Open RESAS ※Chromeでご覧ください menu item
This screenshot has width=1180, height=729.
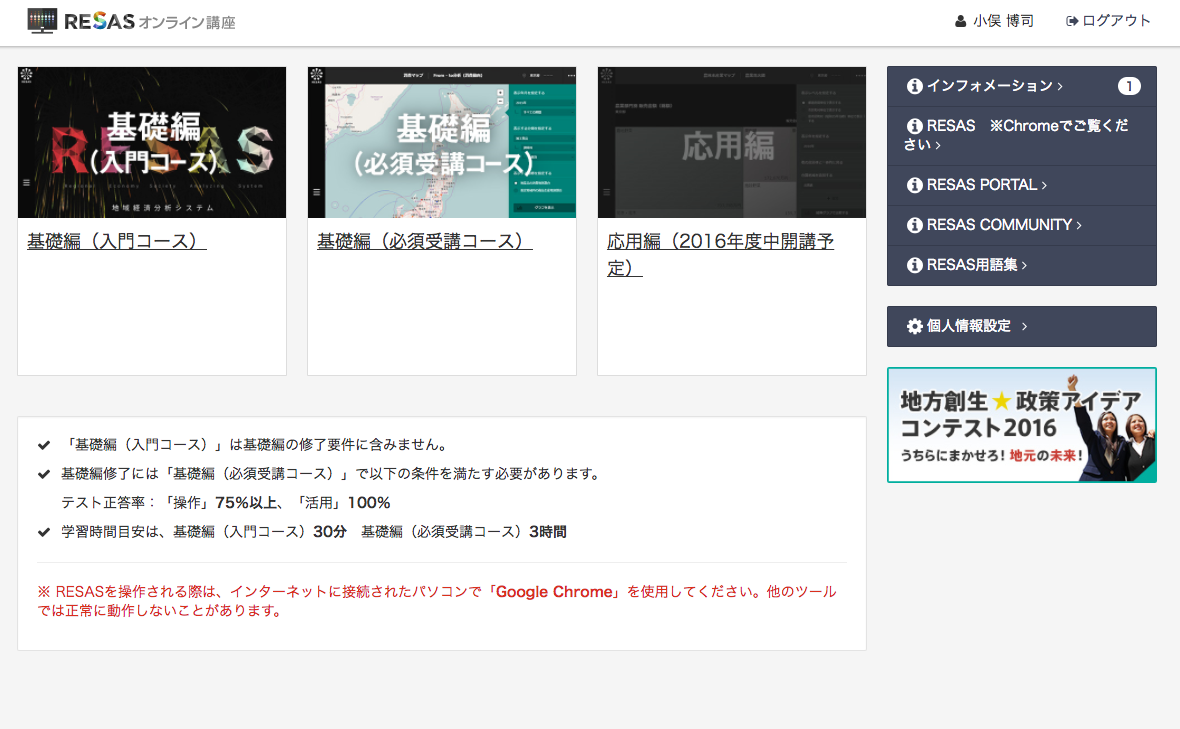[1021, 135]
